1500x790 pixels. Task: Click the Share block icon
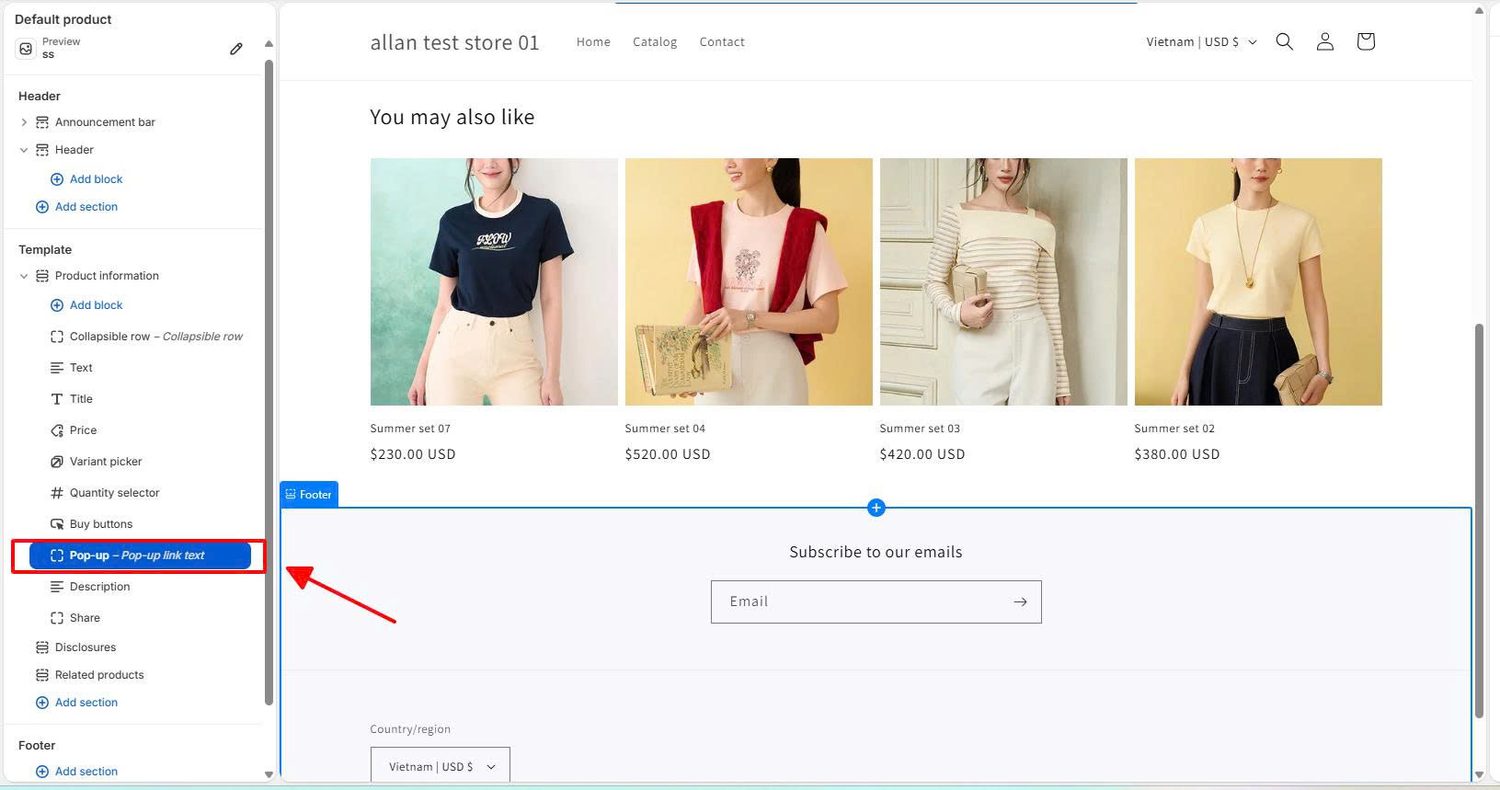point(57,618)
